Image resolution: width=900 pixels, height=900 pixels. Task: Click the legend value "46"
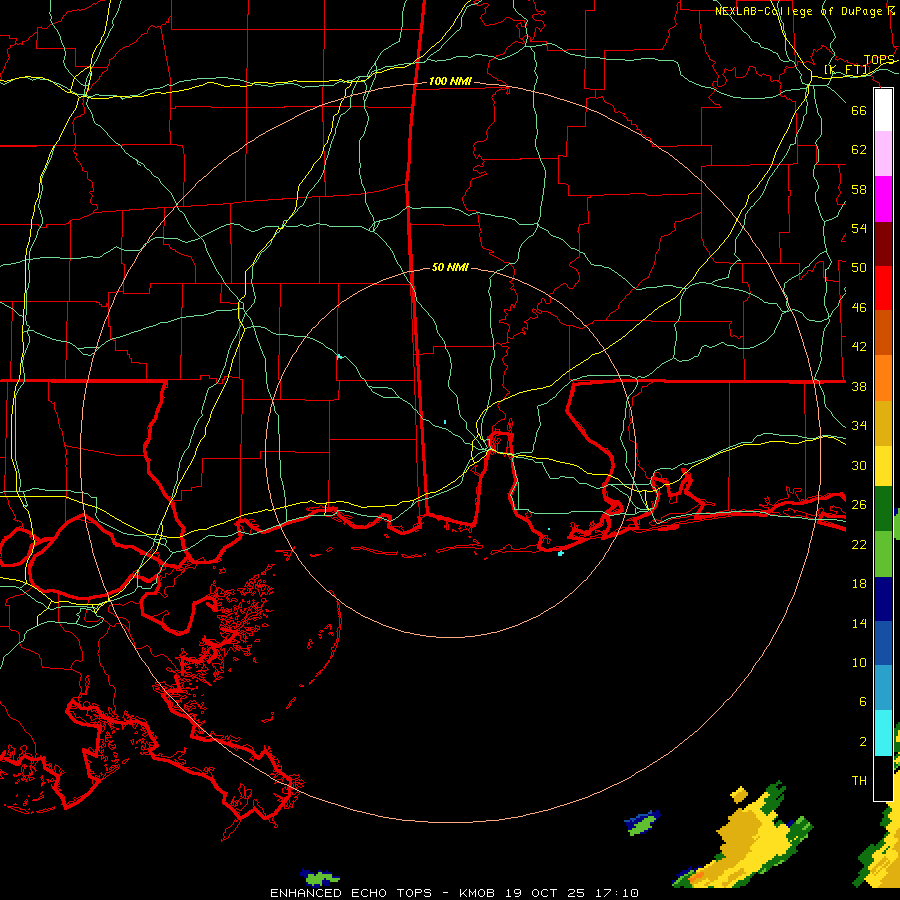click(x=859, y=307)
